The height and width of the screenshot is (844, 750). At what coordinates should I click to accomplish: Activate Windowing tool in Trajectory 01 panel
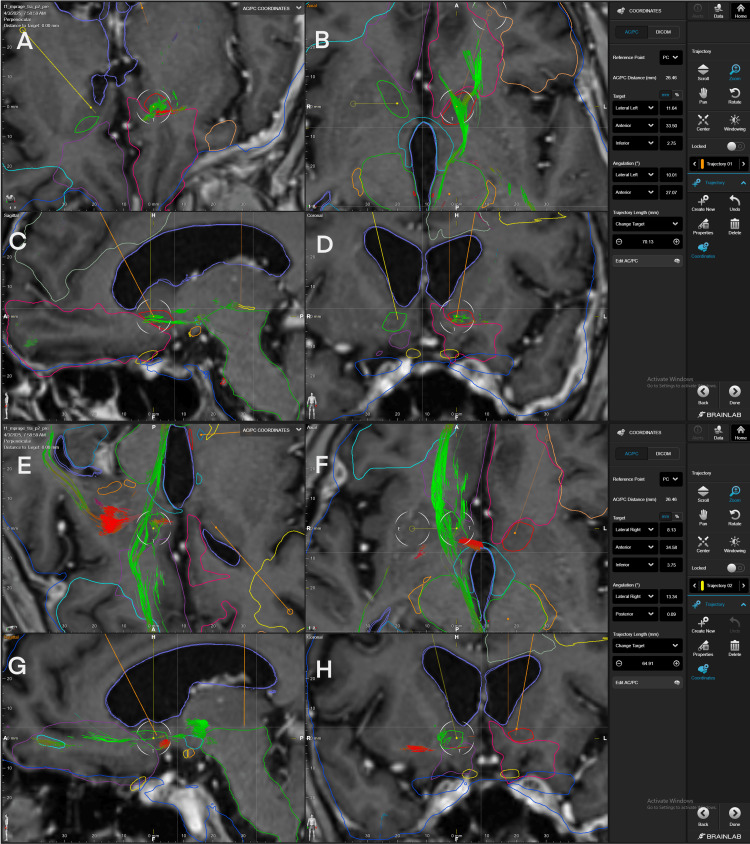coord(734,123)
